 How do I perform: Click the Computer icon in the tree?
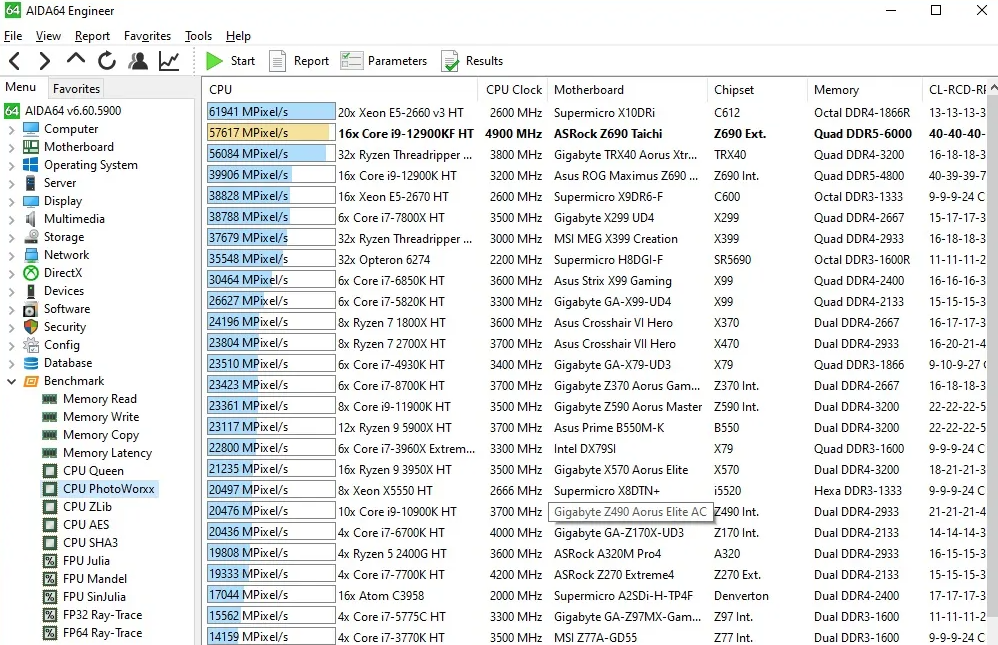[x=31, y=129]
